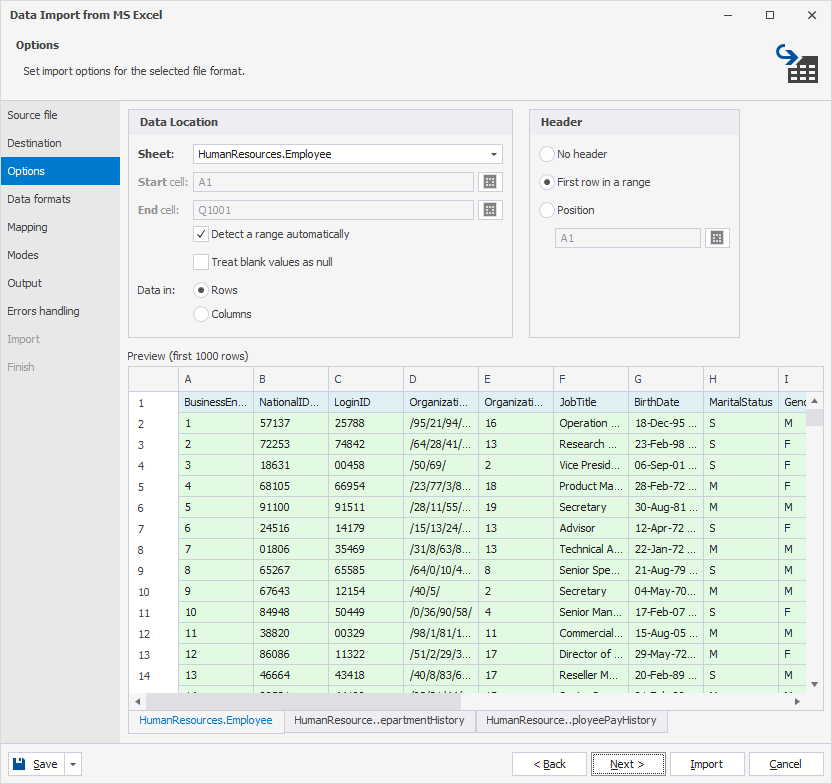Screen dimensions: 832x784
Task: Click the cell containing /50/69/
Action: (441, 465)
